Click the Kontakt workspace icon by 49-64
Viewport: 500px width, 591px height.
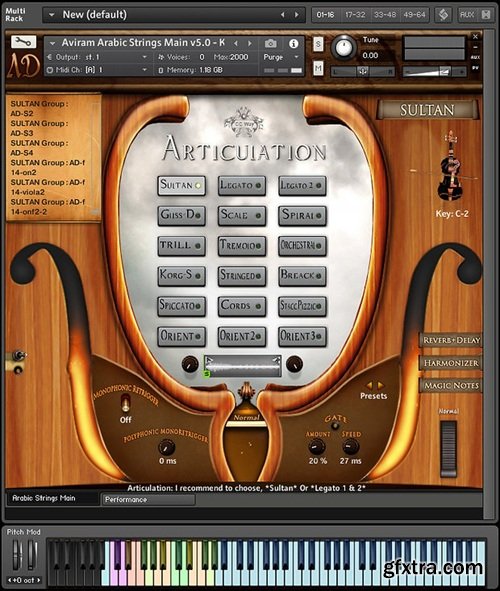pyautogui.click(x=443, y=15)
